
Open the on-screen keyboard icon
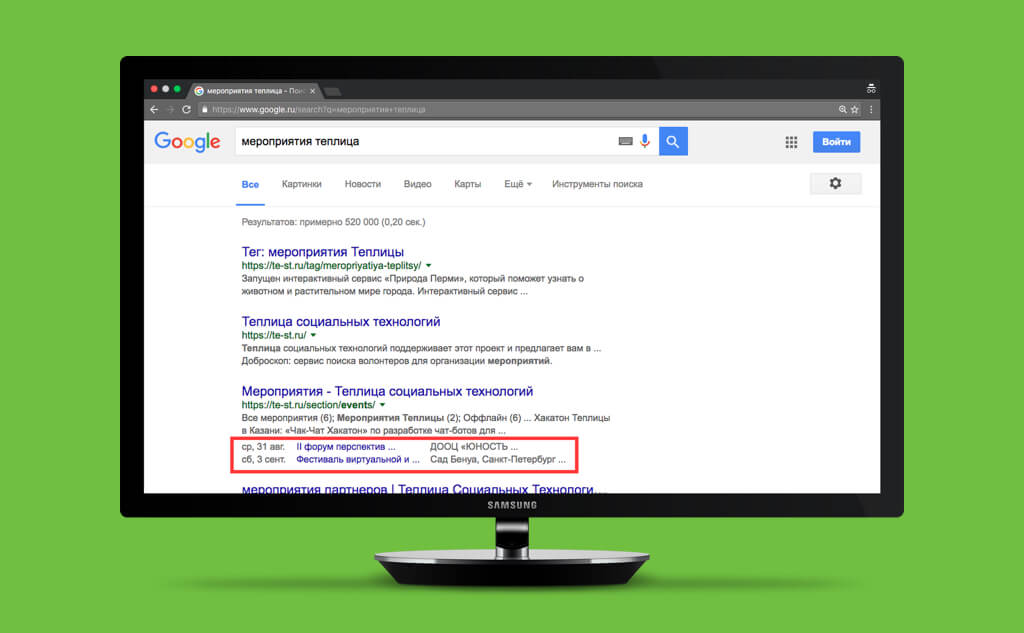tap(625, 141)
